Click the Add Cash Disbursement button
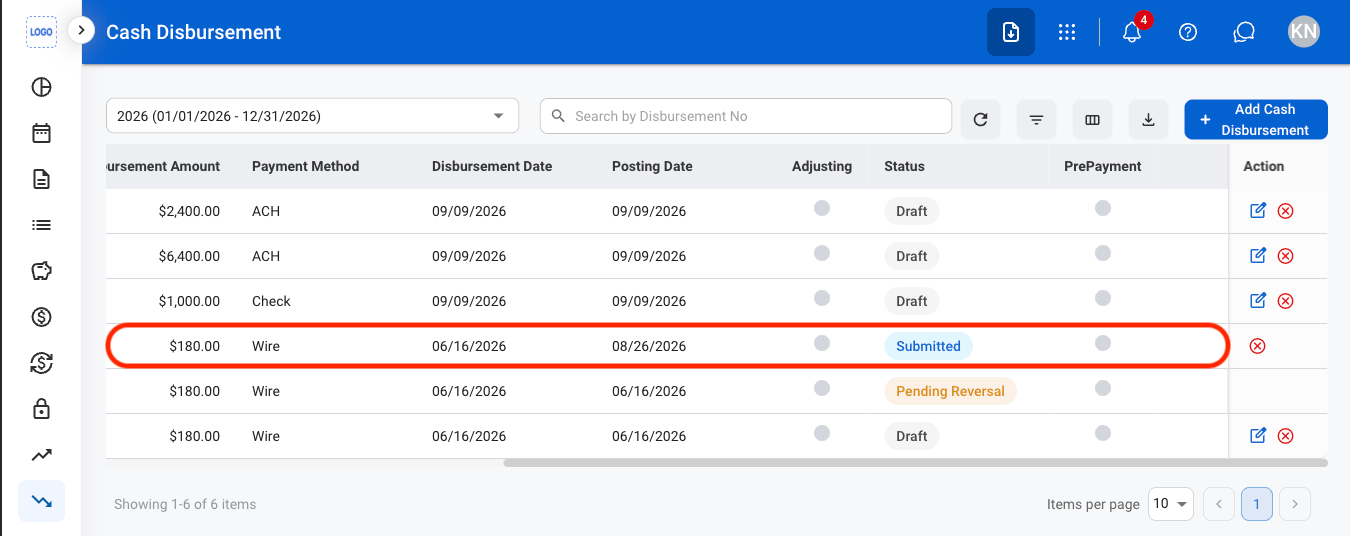This screenshot has height=536, width=1350. tap(1256, 120)
